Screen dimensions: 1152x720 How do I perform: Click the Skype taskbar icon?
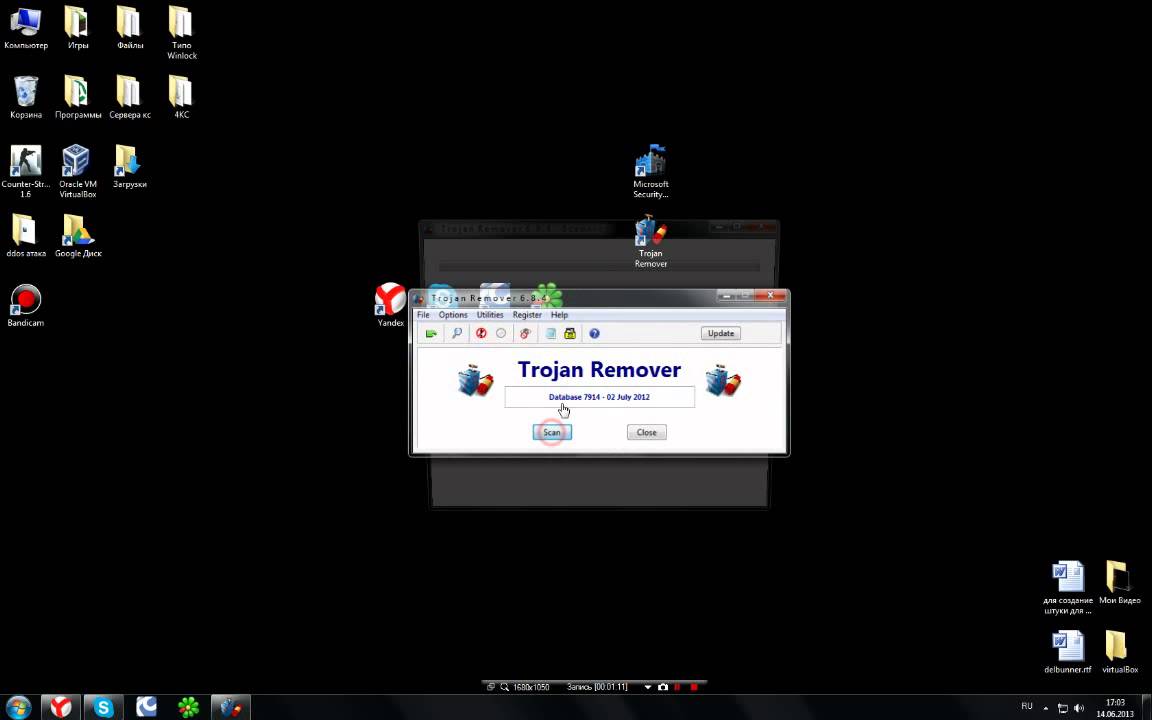coord(103,707)
